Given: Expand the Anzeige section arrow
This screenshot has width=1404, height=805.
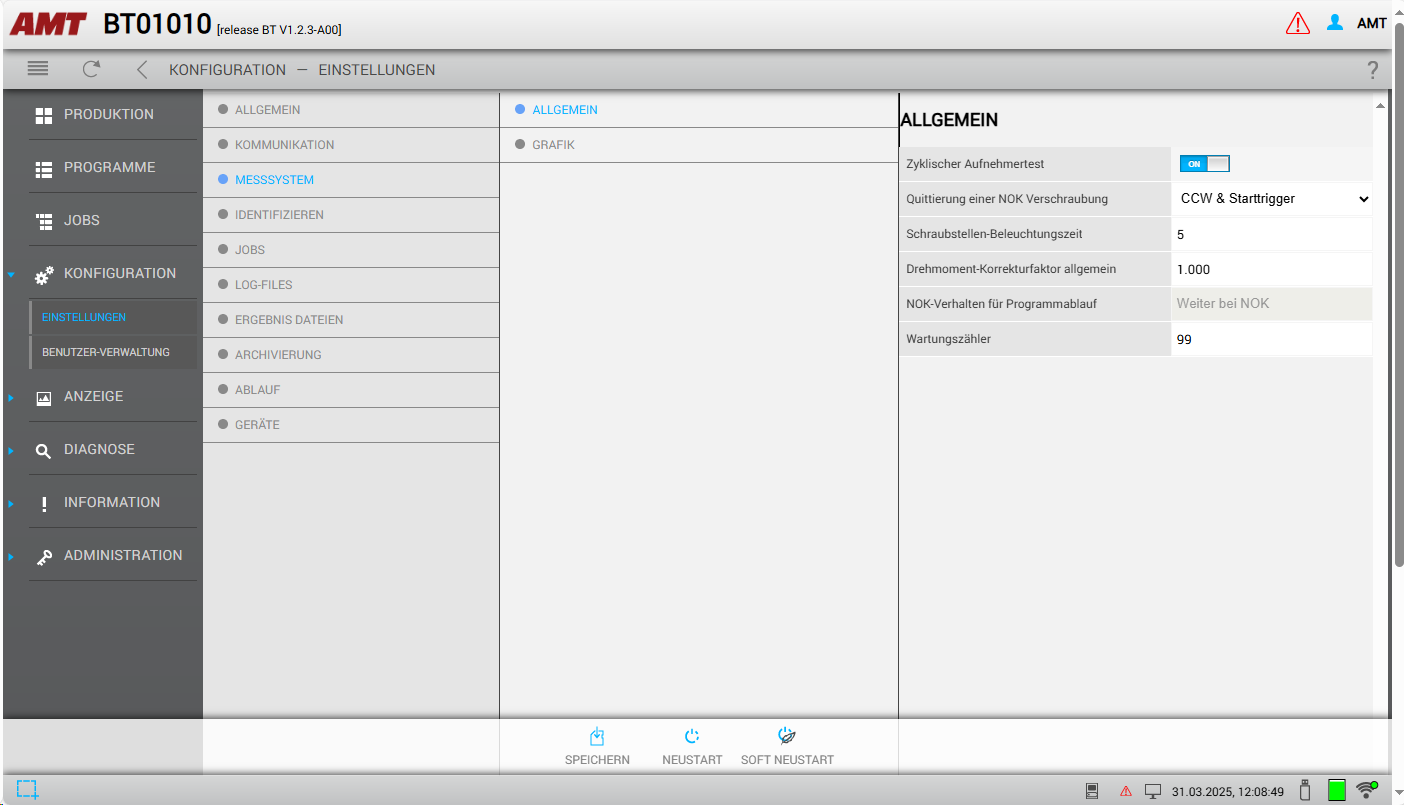Looking at the screenshot, I should tap(10, 397).
